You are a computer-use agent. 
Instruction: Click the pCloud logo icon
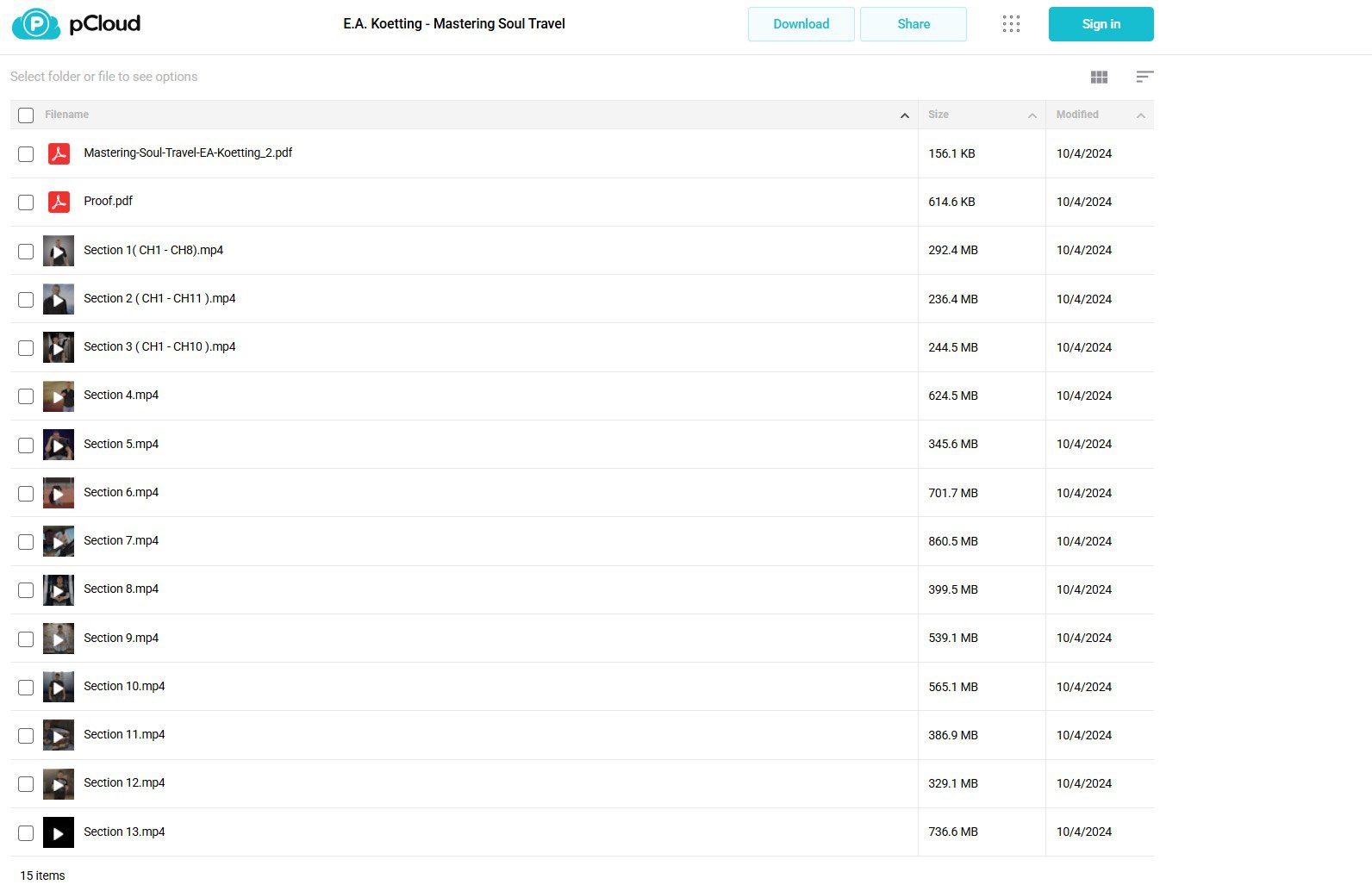36,24
